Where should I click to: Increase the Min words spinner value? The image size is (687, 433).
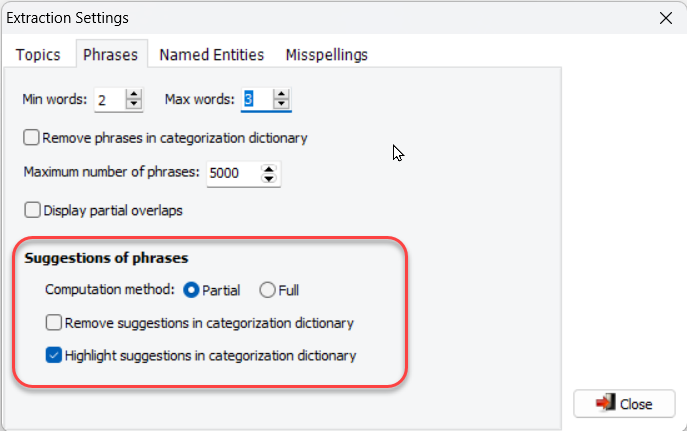[x=134, y=94]
